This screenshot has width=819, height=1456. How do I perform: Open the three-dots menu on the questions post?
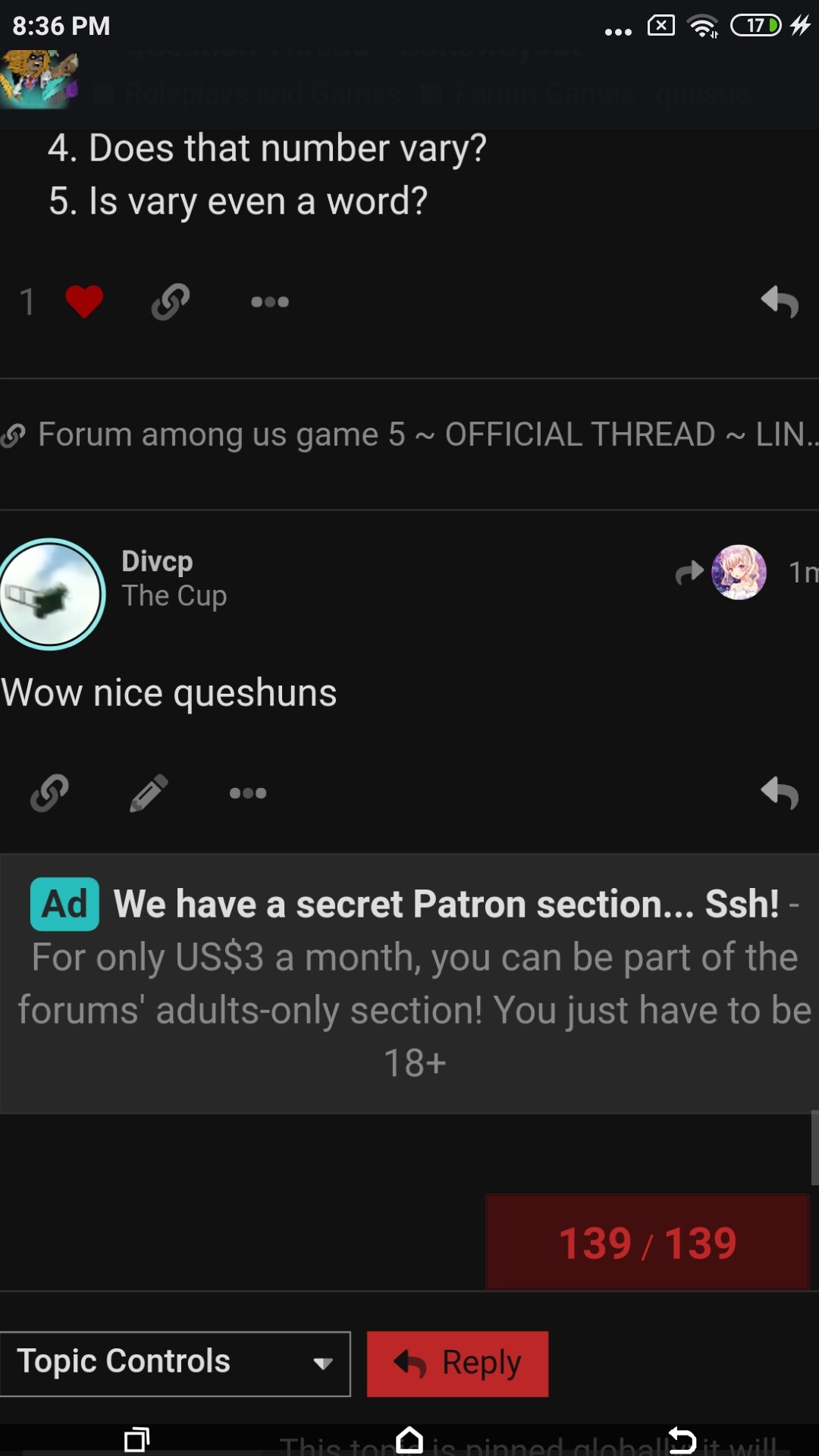(270, 302)
